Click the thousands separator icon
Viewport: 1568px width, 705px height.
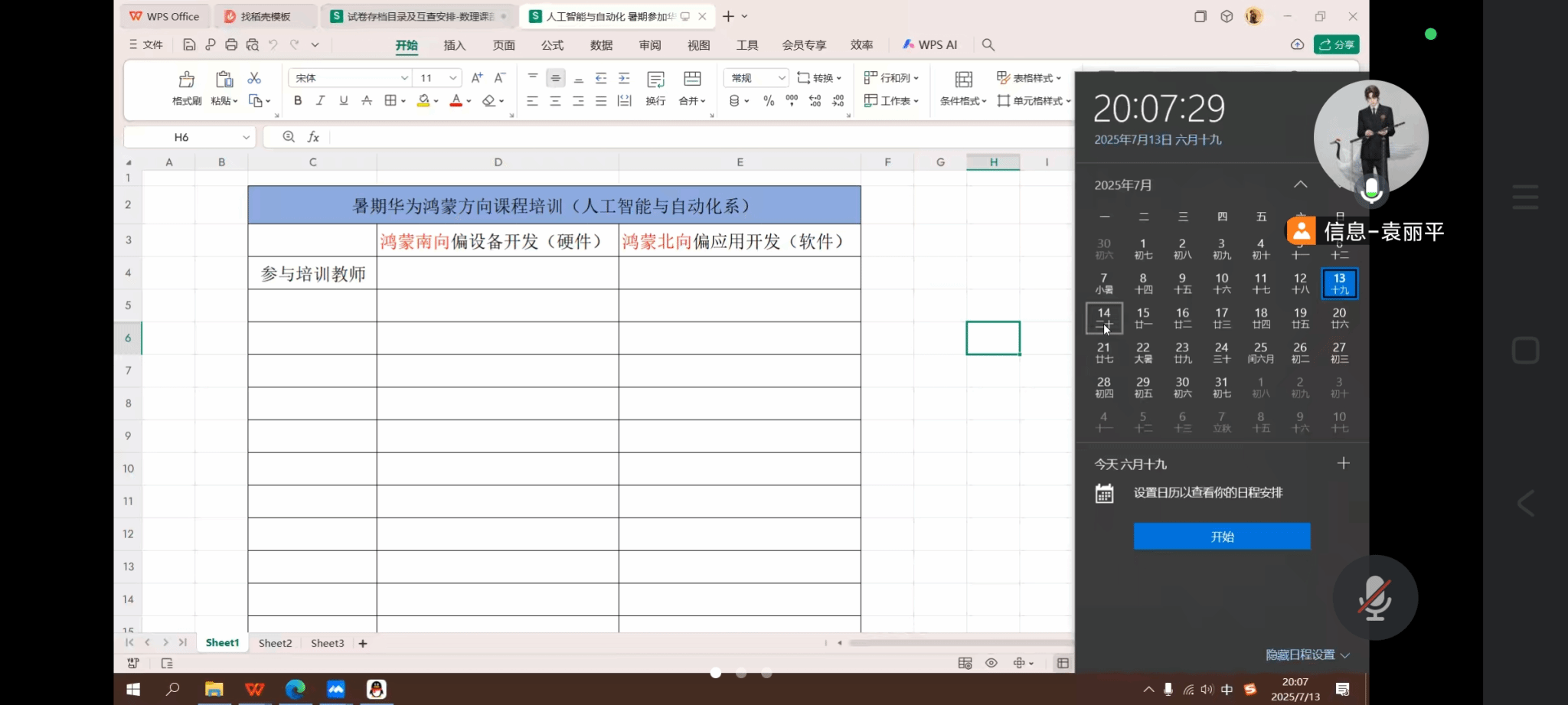pos(792,100)
